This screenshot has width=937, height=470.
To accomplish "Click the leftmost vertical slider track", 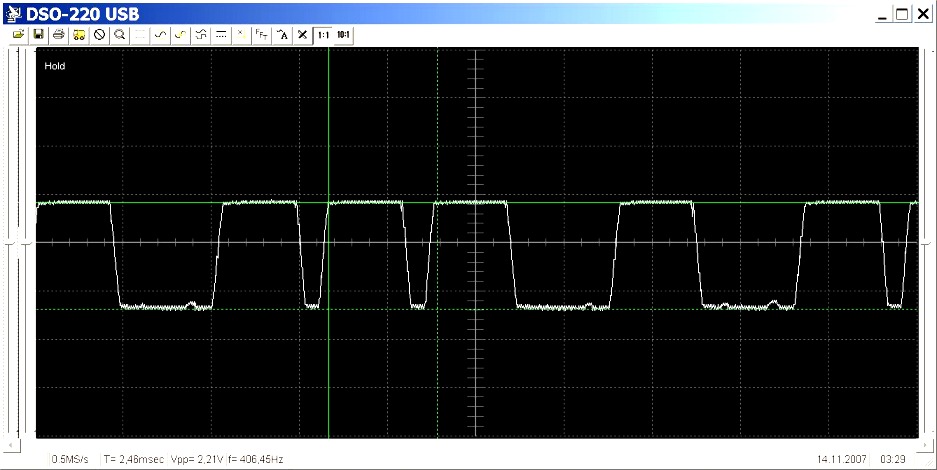I will click(x=8, y=244).
